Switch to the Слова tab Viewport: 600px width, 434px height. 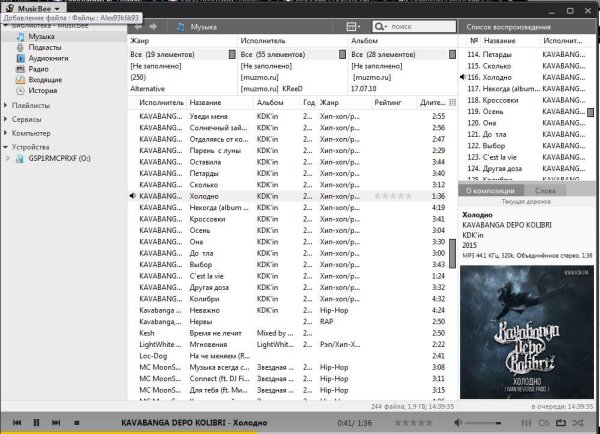tap(545, 190)
